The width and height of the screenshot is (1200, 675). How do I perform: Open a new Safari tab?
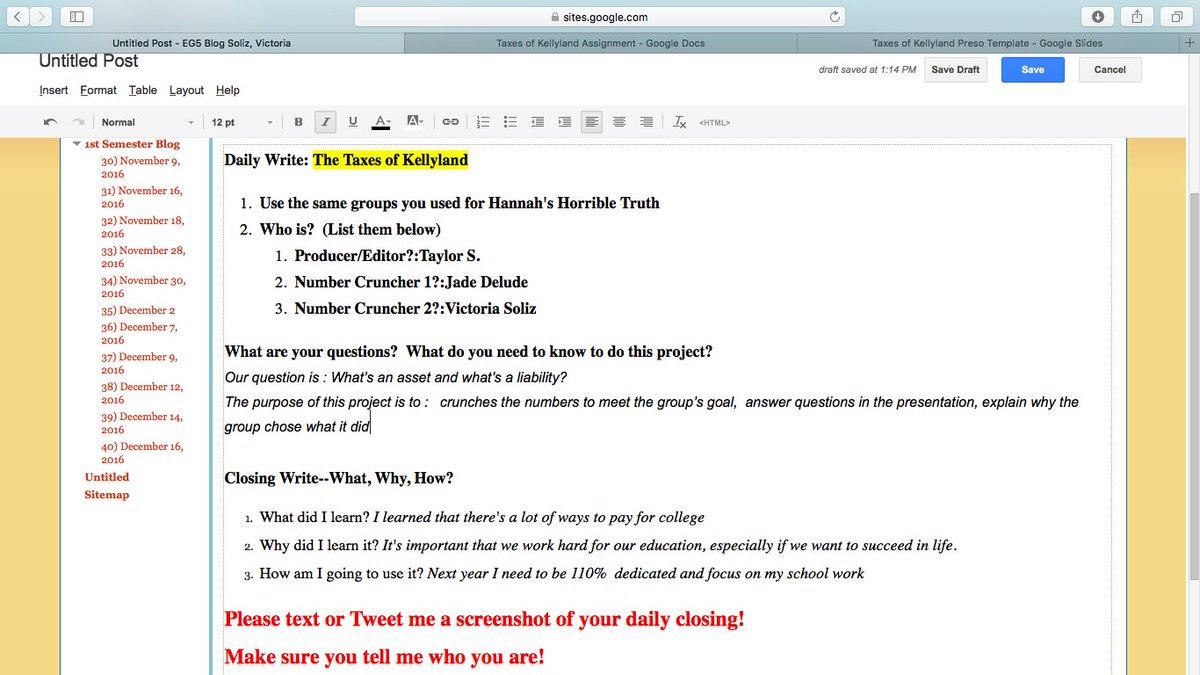pos(1188,43)
